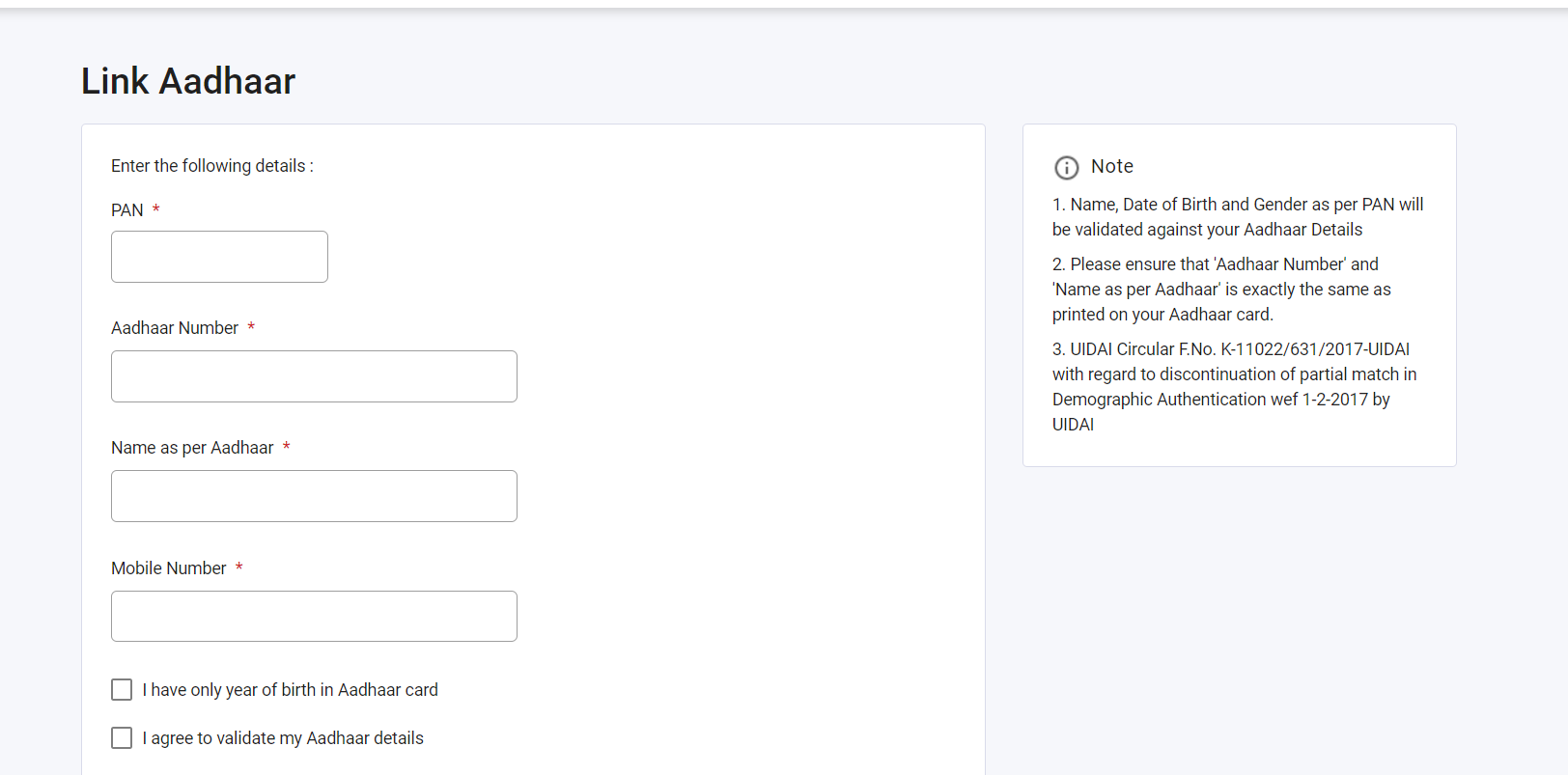The height and width of the screenshot is (775, 1568).
Task: Click the asterisk after Aadhaar Number label
Action: (251, 327)
